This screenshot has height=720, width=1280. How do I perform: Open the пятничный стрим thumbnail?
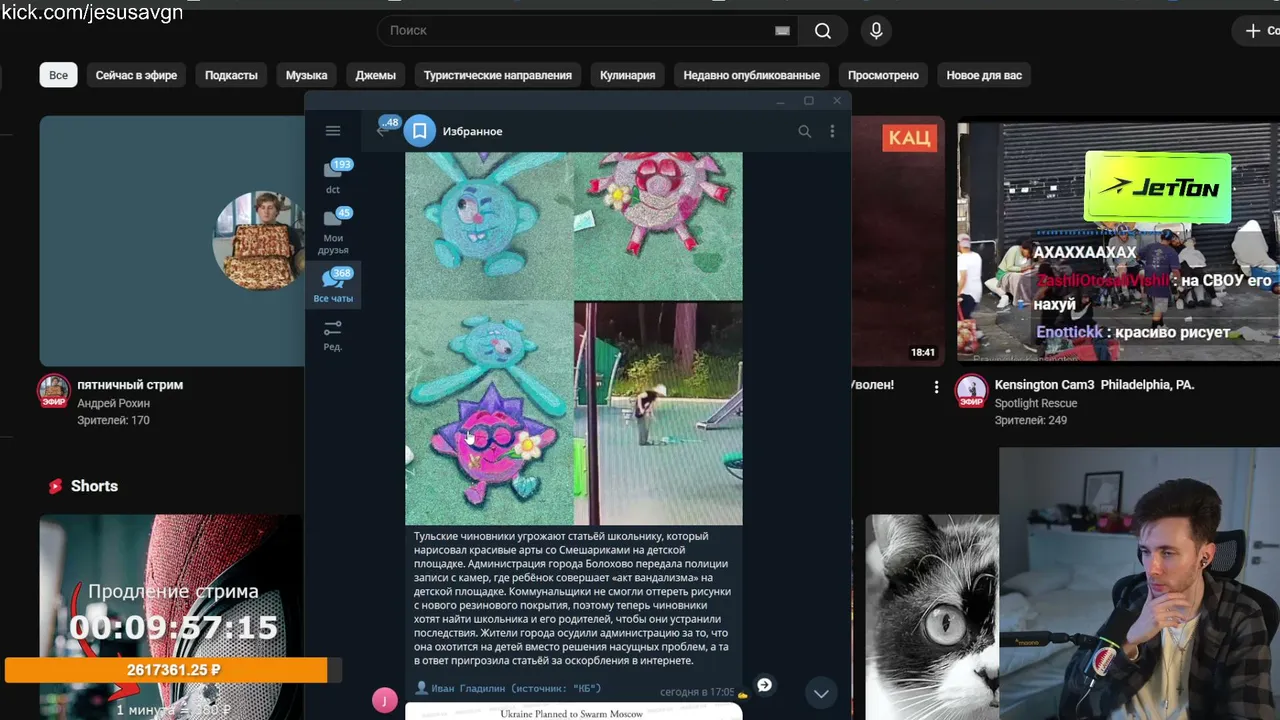172,241
